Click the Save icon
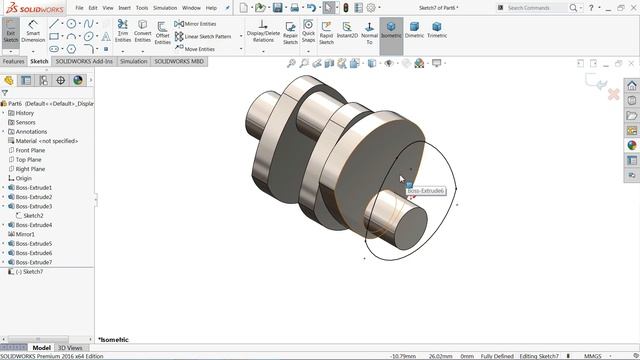640x360 pixels. 278,7
